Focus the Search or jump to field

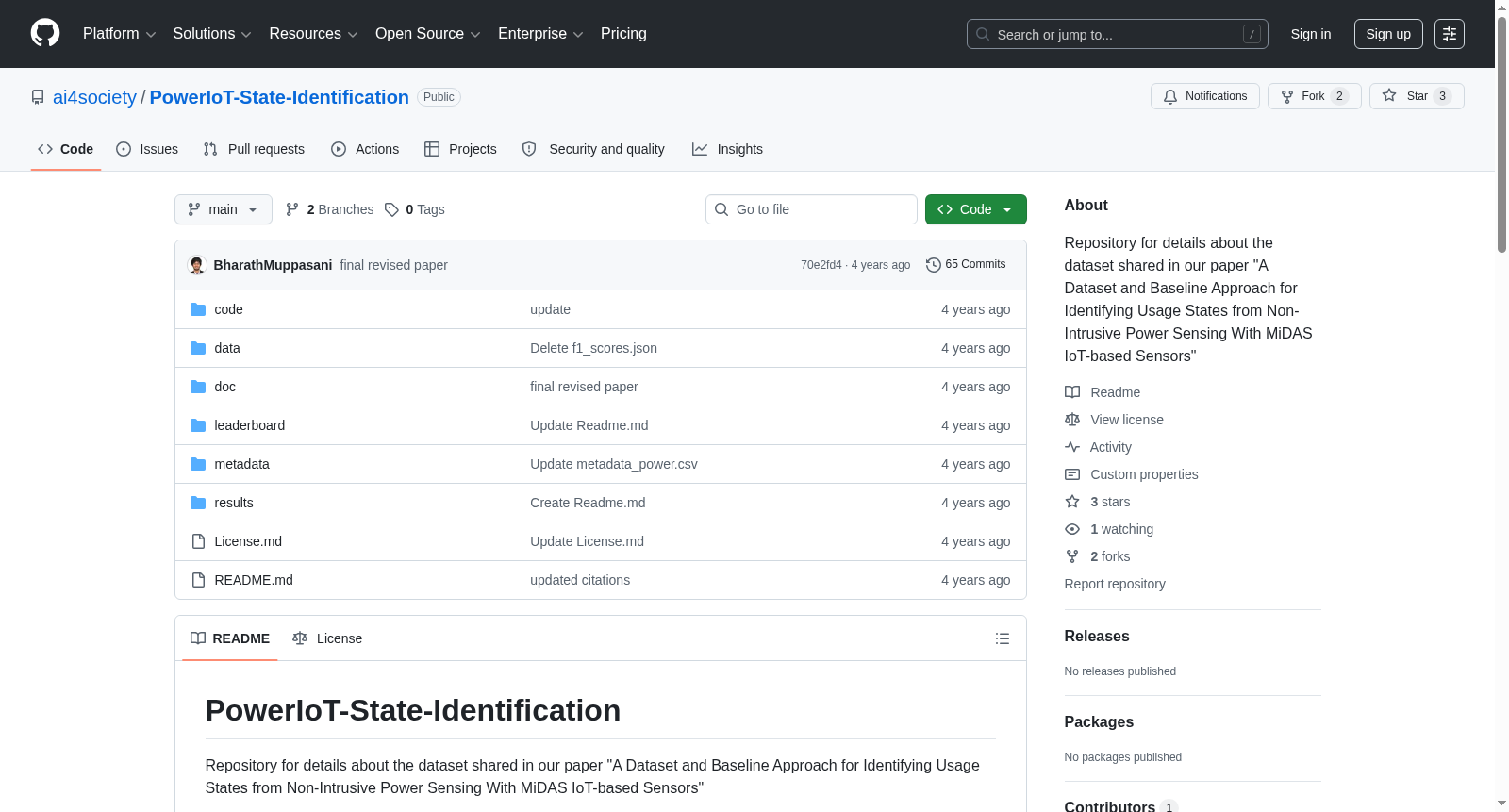tap(1118, 34)
